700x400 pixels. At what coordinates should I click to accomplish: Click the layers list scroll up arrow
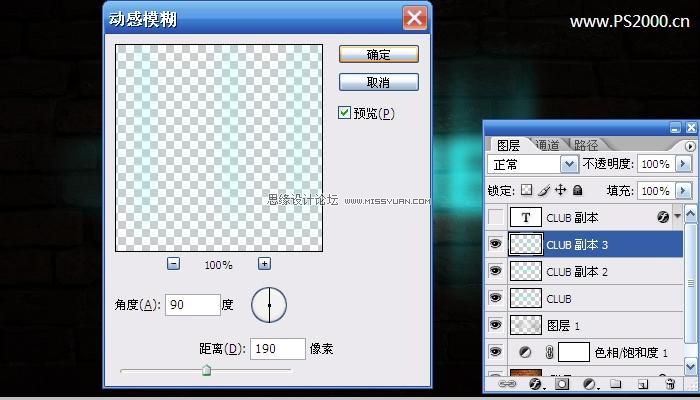tap(690, 214)
